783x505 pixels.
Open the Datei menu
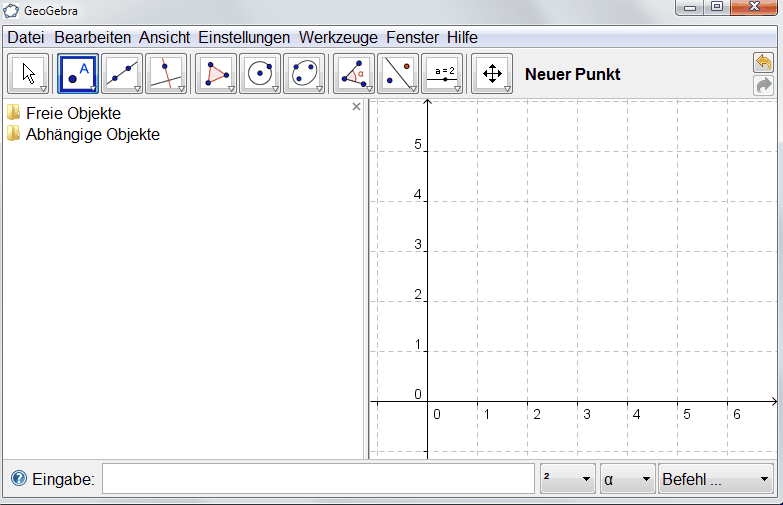(x=26, y=37)
